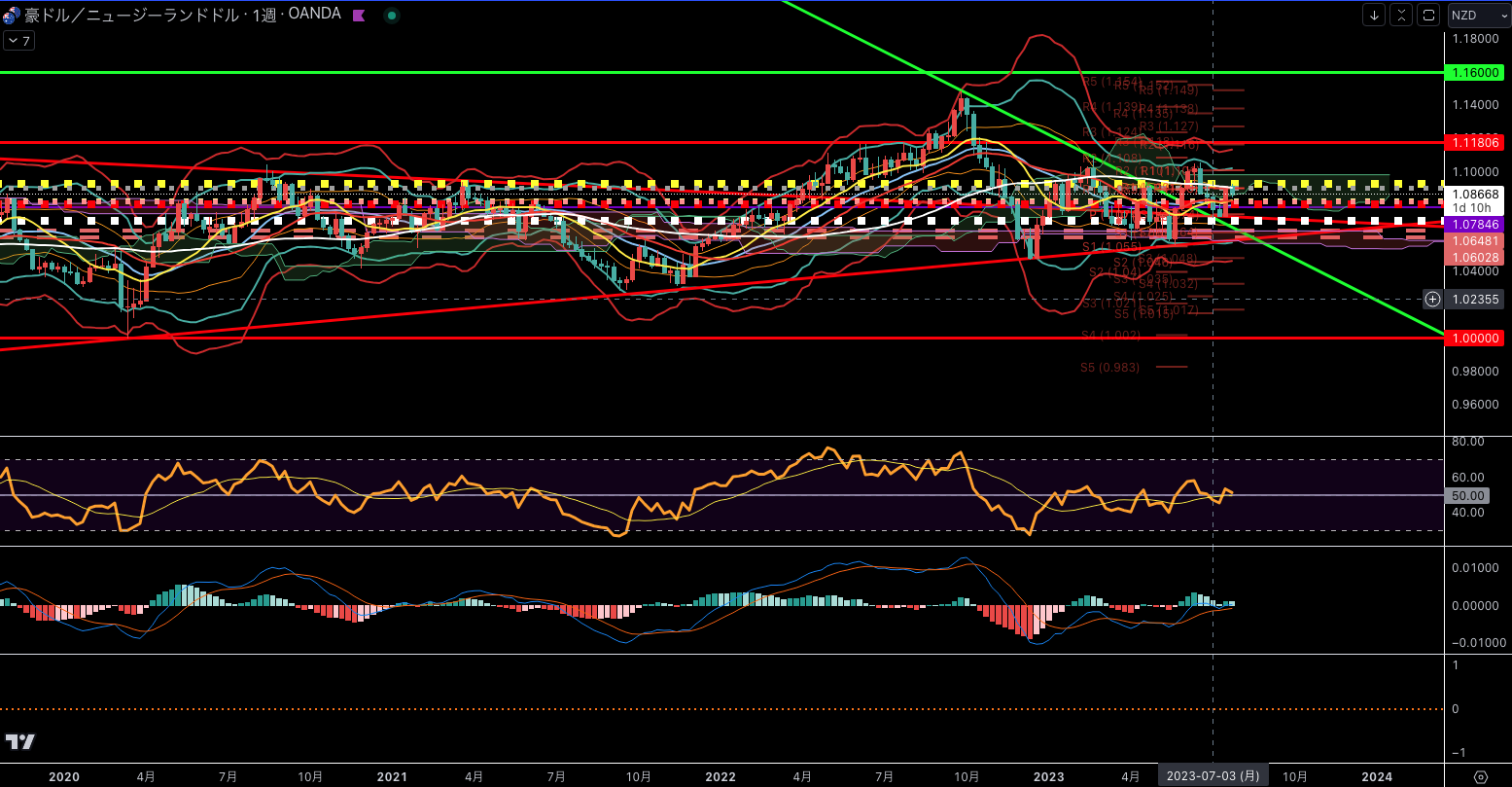Click the 1.11806 red price label

(1475, 142)
